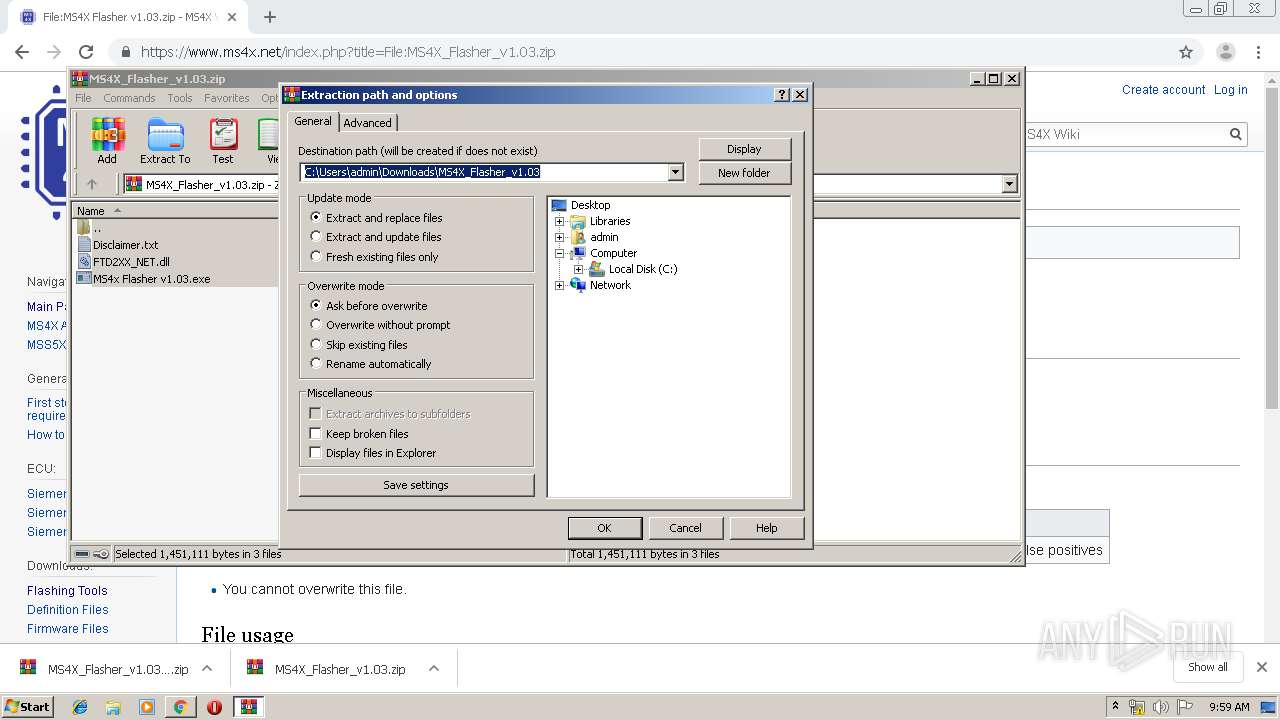Click the wiki search magnifier icon

coord(1236,134)
